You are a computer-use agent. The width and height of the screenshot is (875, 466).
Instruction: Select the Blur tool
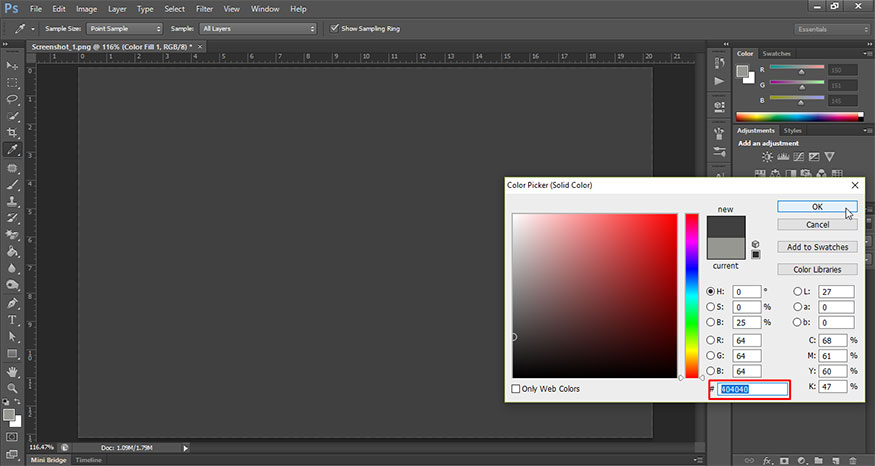pos(12,268)
